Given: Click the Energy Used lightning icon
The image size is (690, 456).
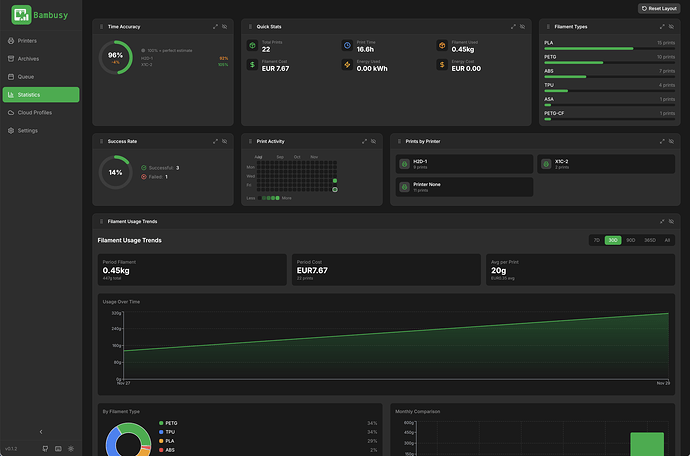Looking at the screenshot, I should pyautogui.click(x=347, y=65).
